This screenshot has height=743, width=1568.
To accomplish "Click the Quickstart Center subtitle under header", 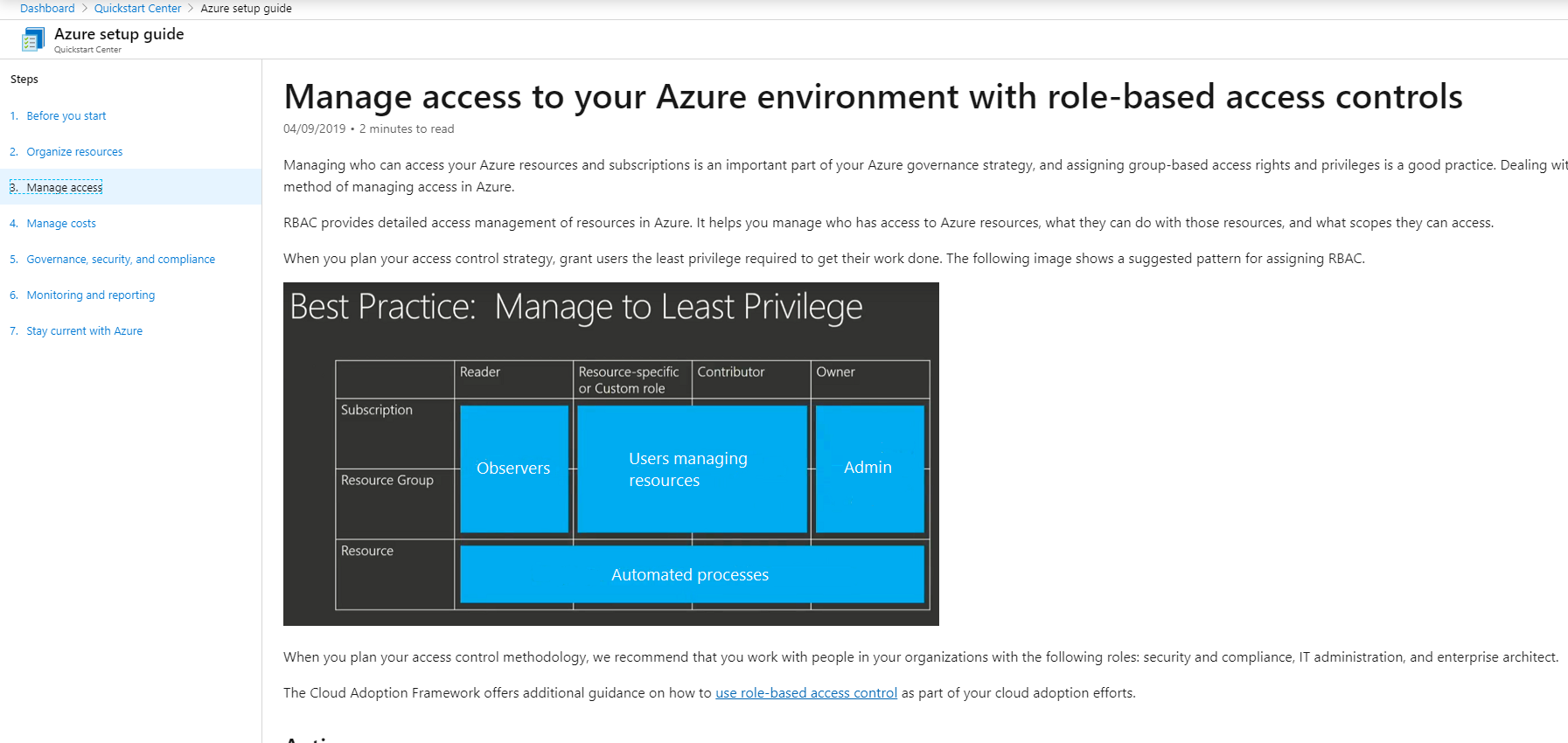I will (x=87, y=50).
